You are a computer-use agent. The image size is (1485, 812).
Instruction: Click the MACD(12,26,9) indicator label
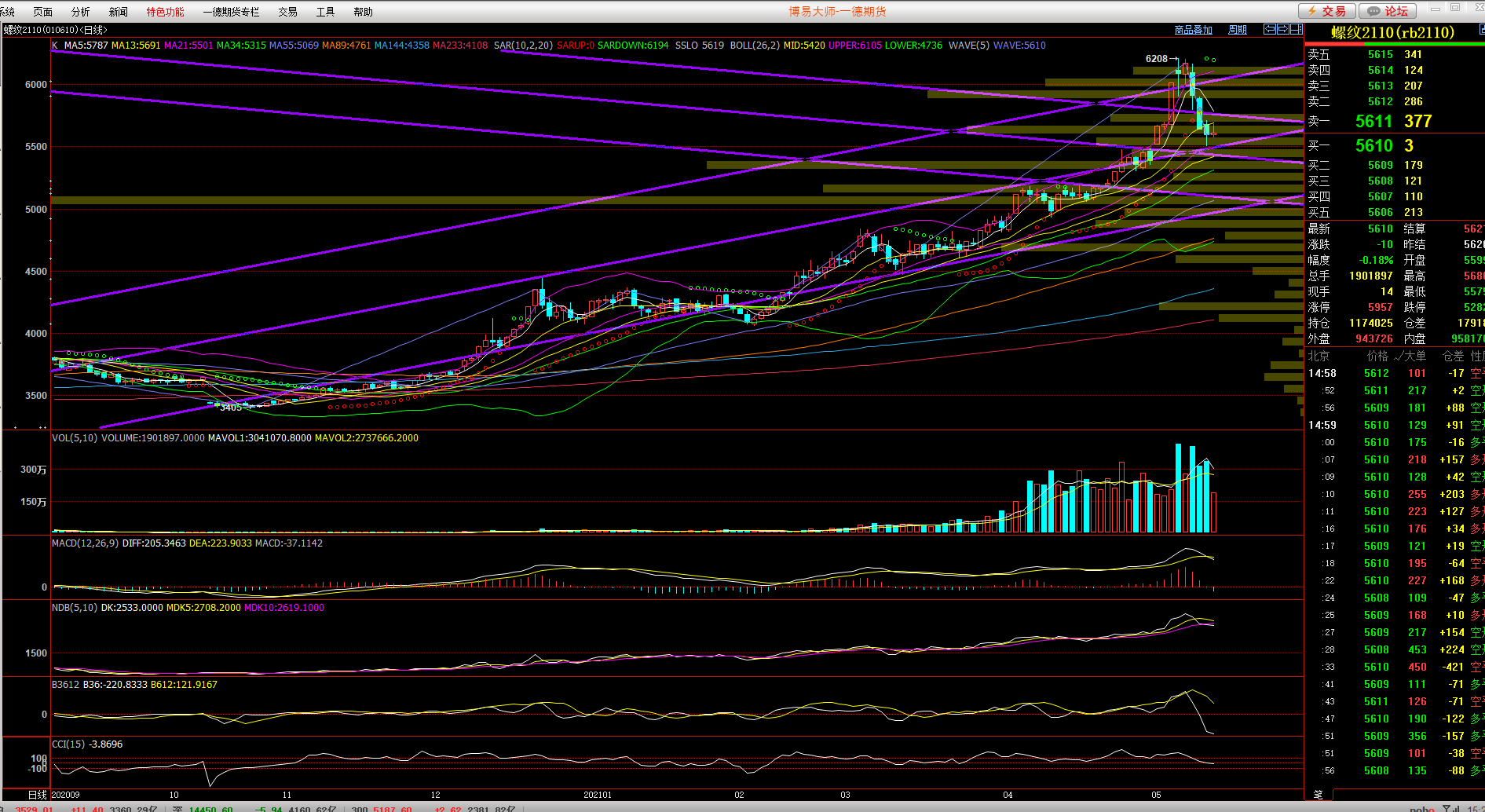[x=85, y=543]
